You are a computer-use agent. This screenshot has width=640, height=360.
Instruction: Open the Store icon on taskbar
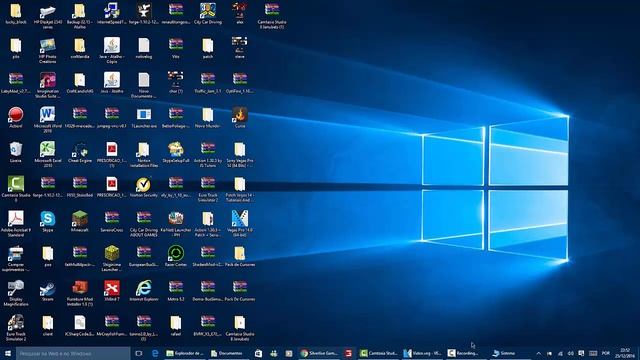(258, 353)
